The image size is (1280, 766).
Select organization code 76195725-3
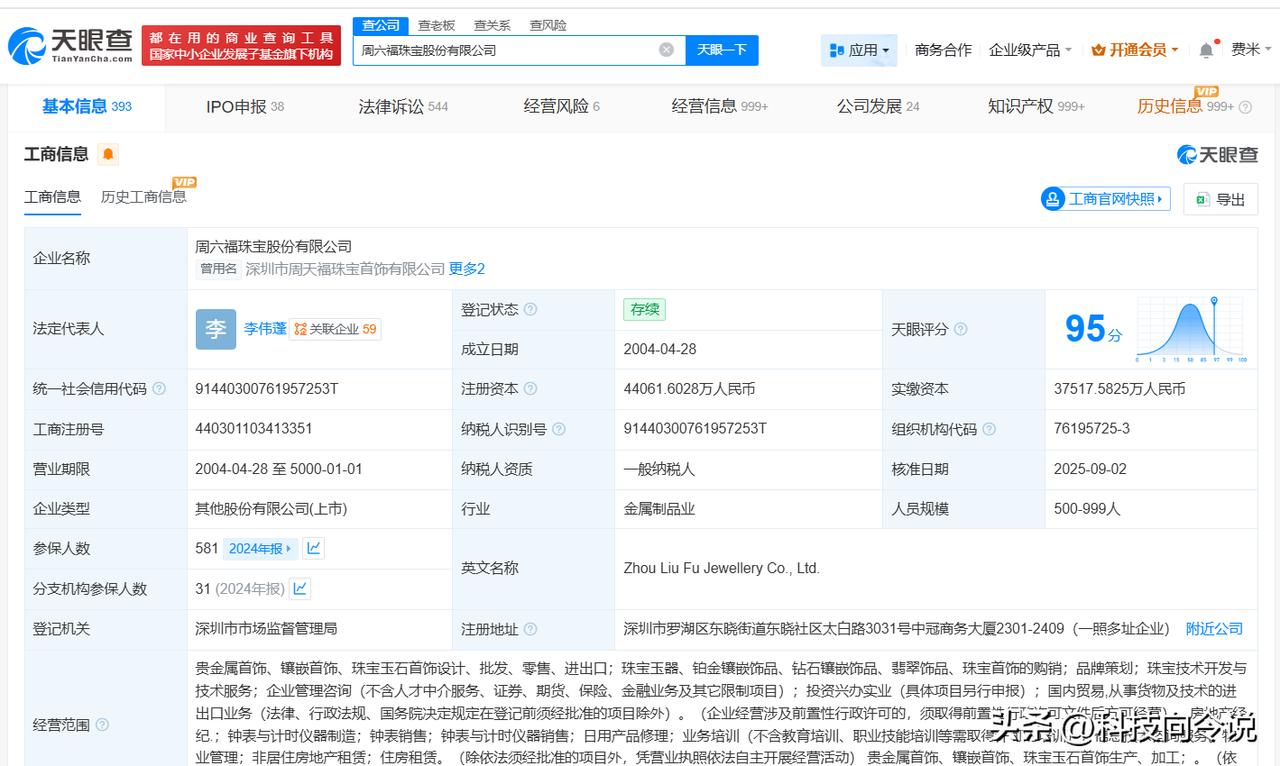click(x=1091, y=429)
